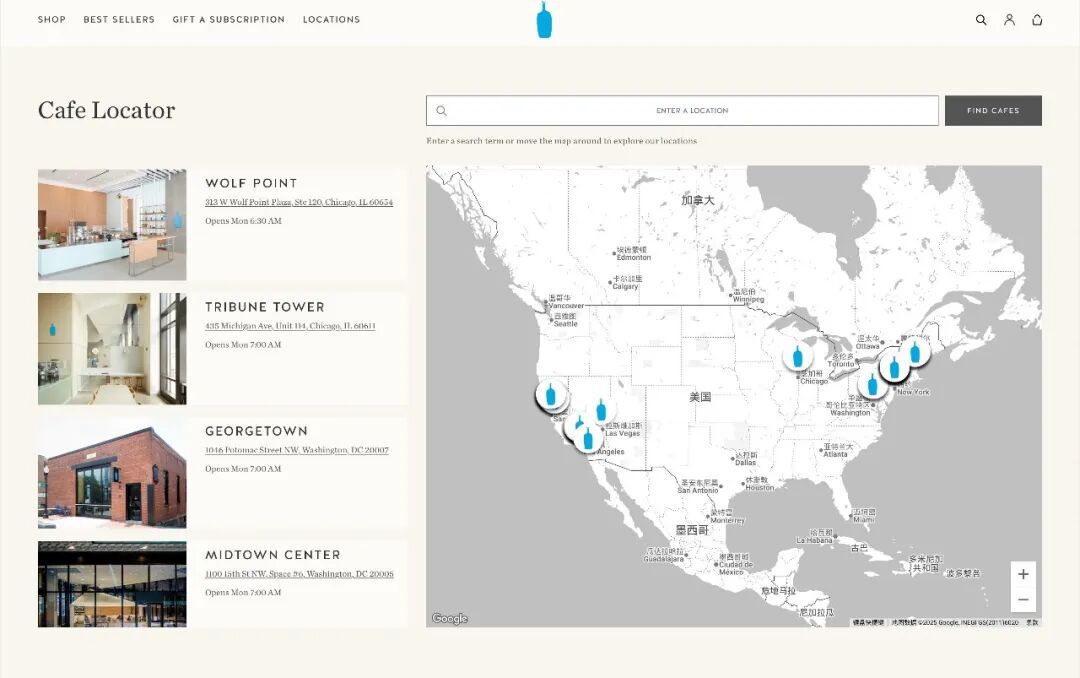Click the map zoom in plus button
Image resolution: width=1080 pixels, height=678 pixels.
click(1023, 575)
